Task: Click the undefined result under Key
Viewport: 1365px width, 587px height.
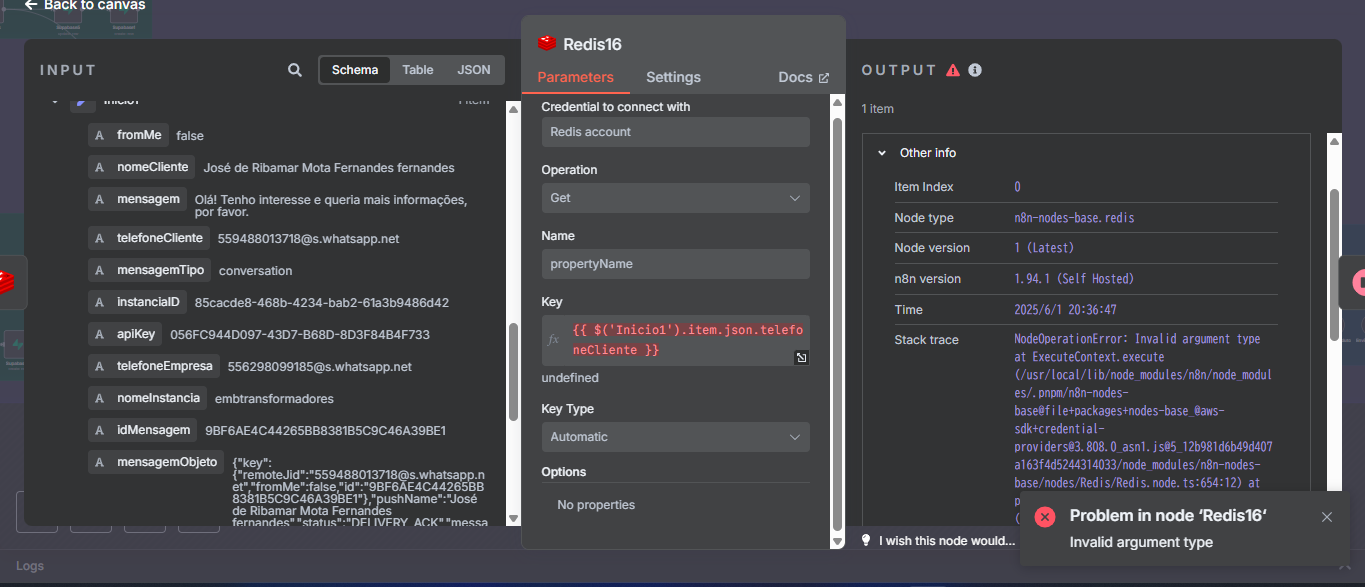Action: [x=570, y=378]
